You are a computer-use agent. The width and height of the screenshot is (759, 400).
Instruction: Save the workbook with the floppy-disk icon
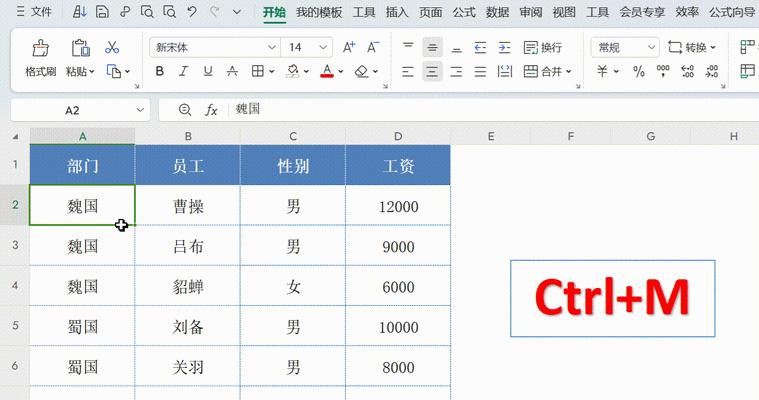pos(102,12)
